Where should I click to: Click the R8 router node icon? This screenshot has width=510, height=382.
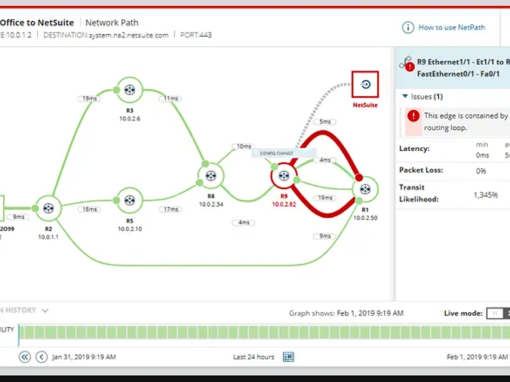[211, 176]
